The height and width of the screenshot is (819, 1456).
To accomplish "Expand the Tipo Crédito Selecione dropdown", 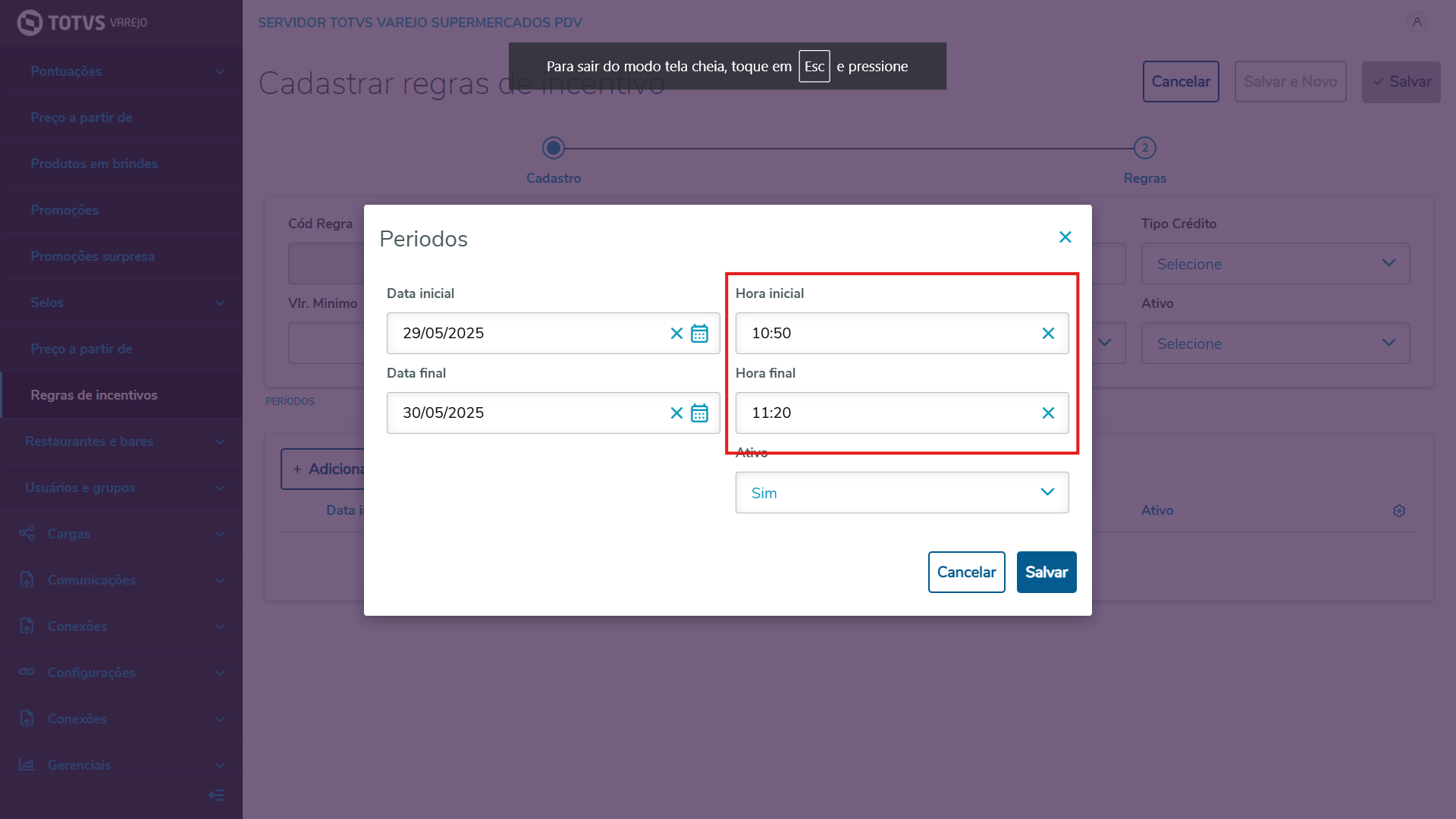I will coord(1275,264).
